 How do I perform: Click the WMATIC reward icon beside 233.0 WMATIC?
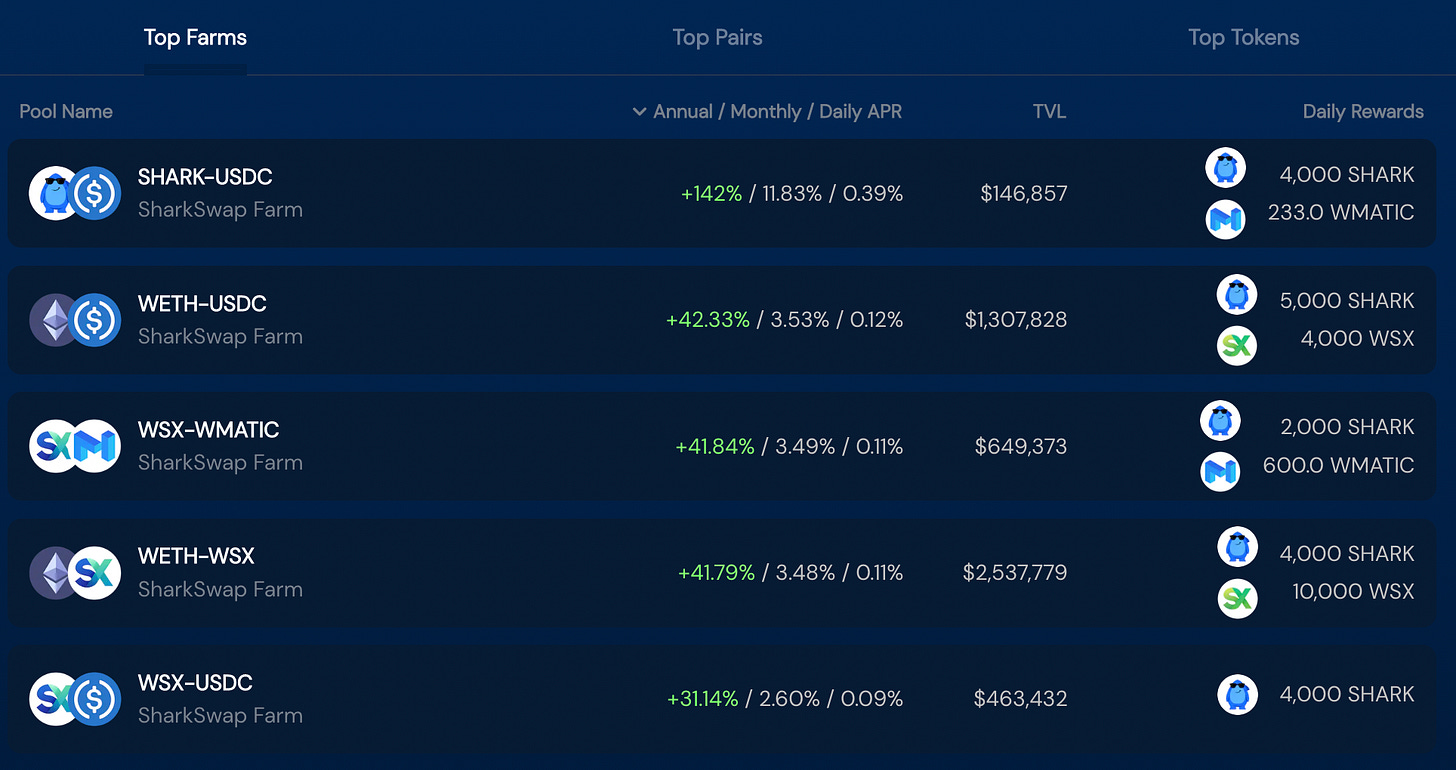[x=1225, y=219]
